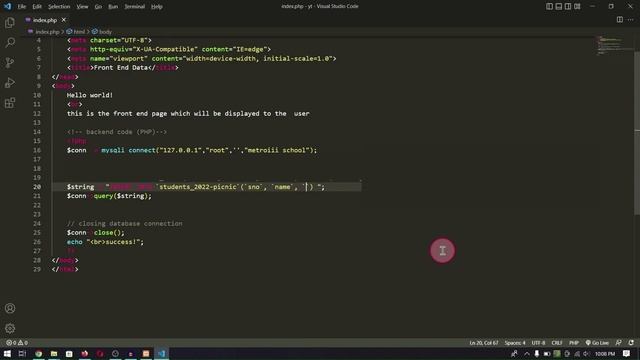The width and height of the screenshot is (640, 360).
Task: Open the Terminal menu
Action: tap(134, 7)
